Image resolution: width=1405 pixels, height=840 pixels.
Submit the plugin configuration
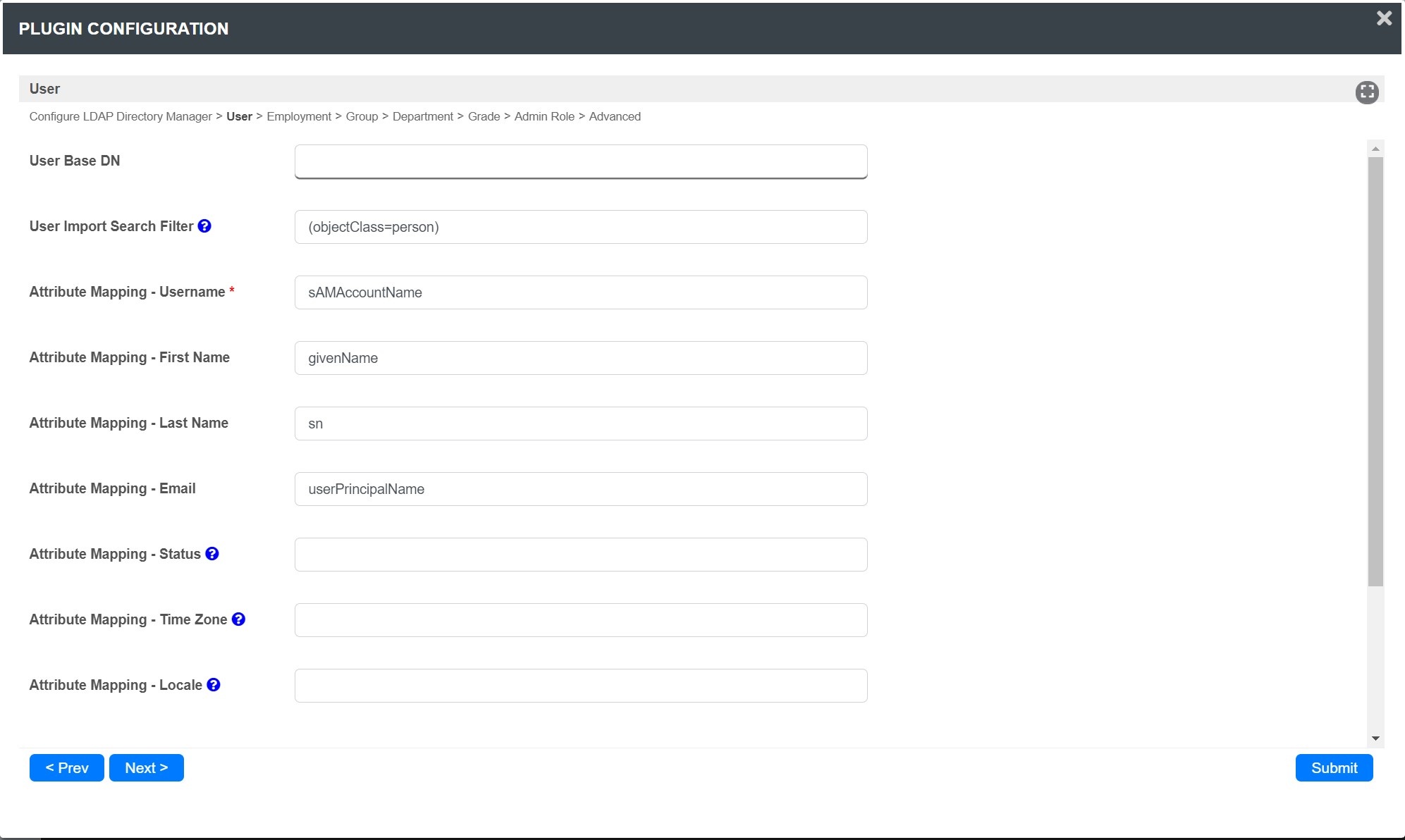point(1334,768)
